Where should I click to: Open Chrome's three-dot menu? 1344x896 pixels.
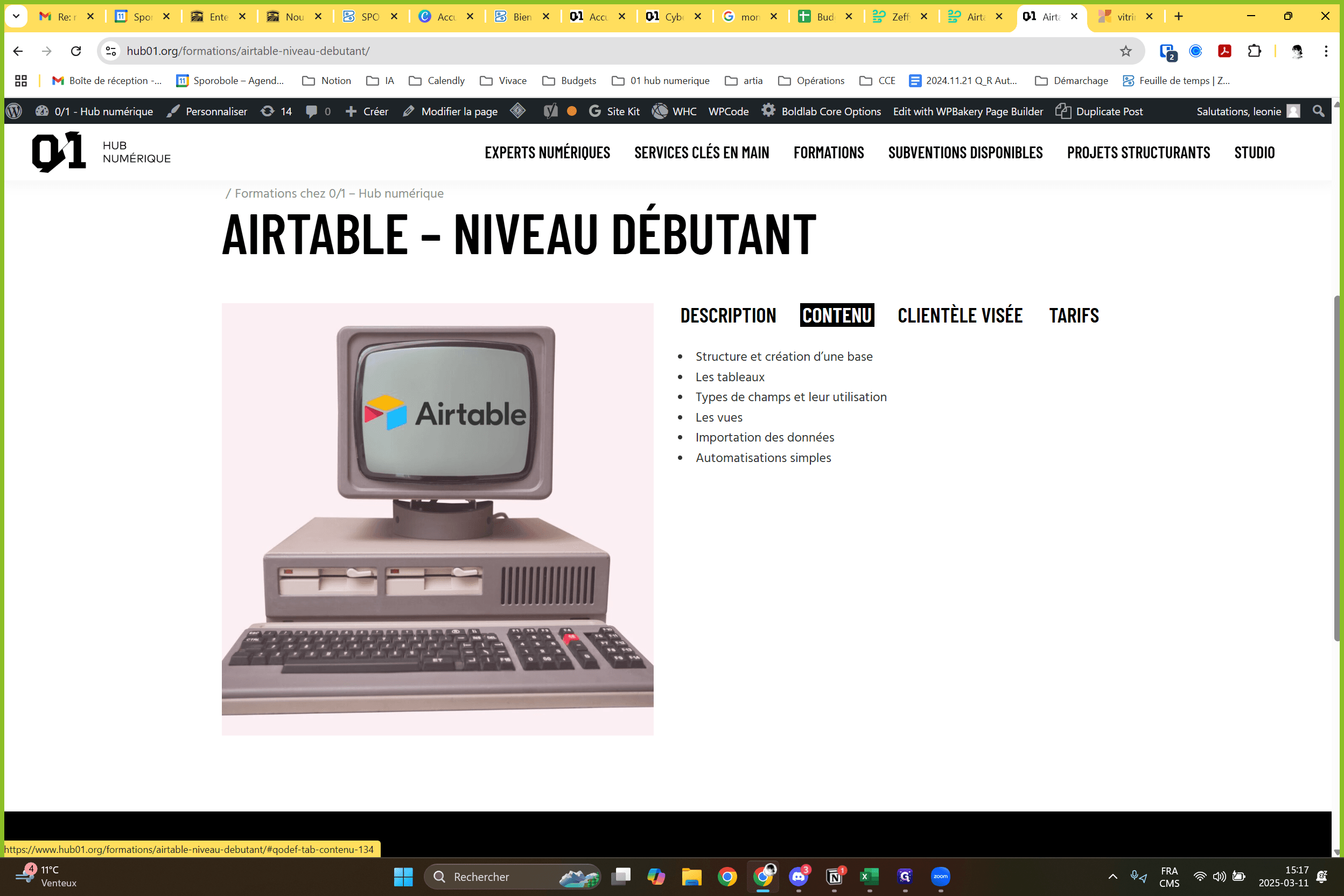coord(1326,51)
